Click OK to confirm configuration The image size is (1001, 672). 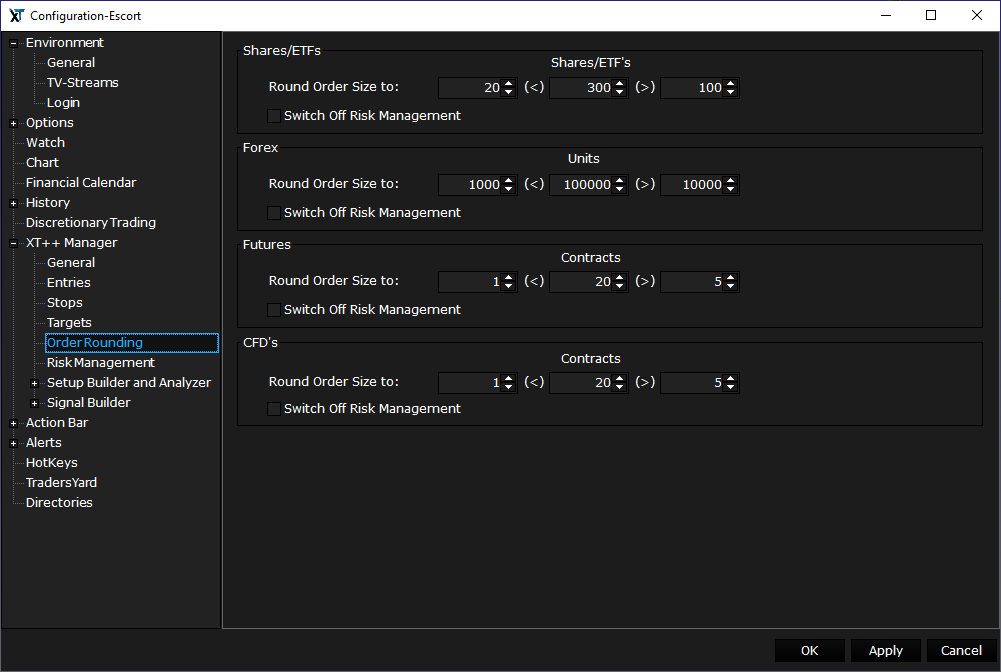point(809,650)
